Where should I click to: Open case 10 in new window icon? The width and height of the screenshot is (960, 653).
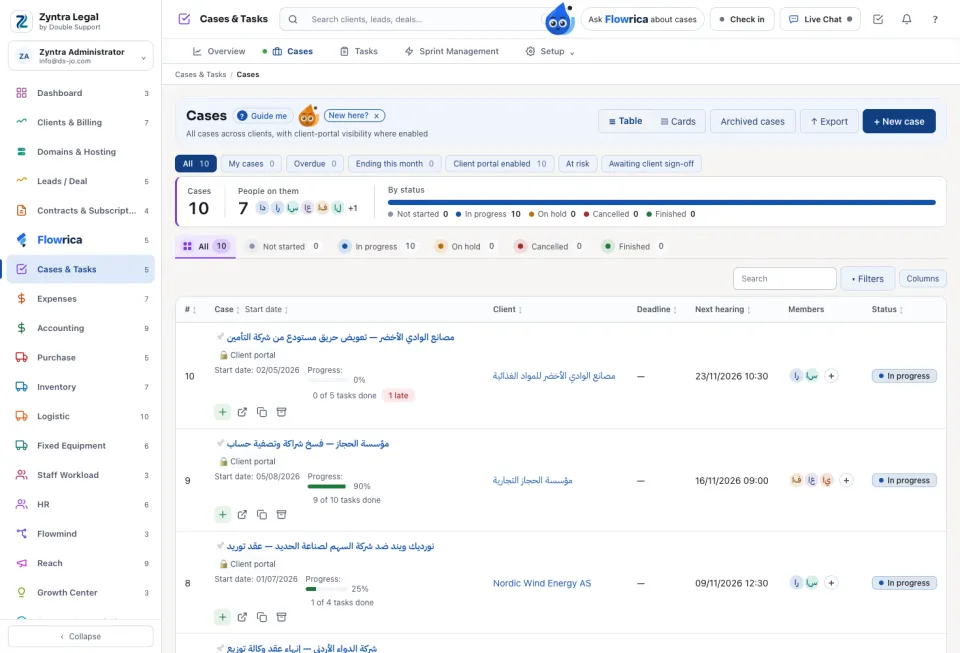[x=242, y=412]
